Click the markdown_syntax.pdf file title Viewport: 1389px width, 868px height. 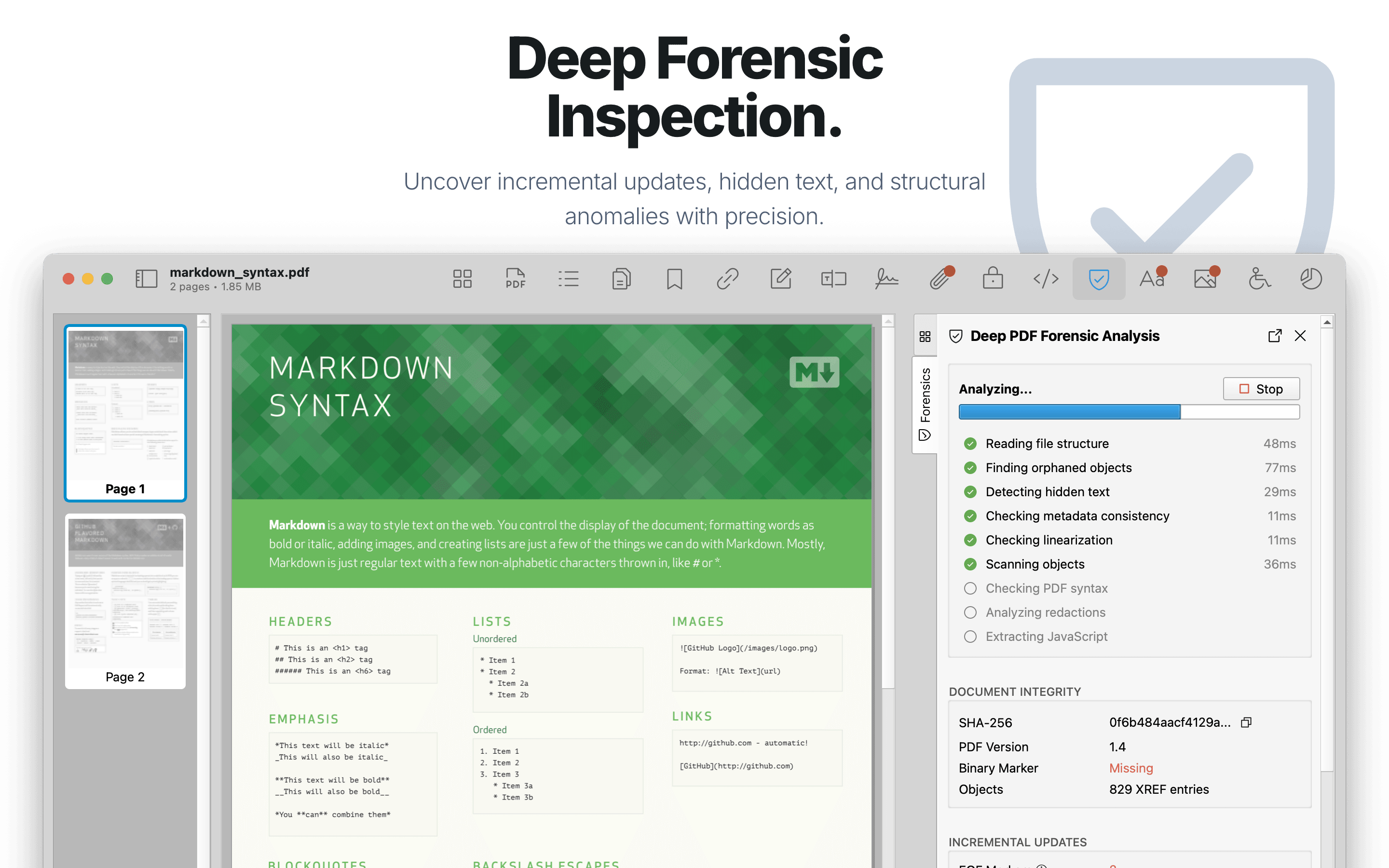[x=239, y=272]
